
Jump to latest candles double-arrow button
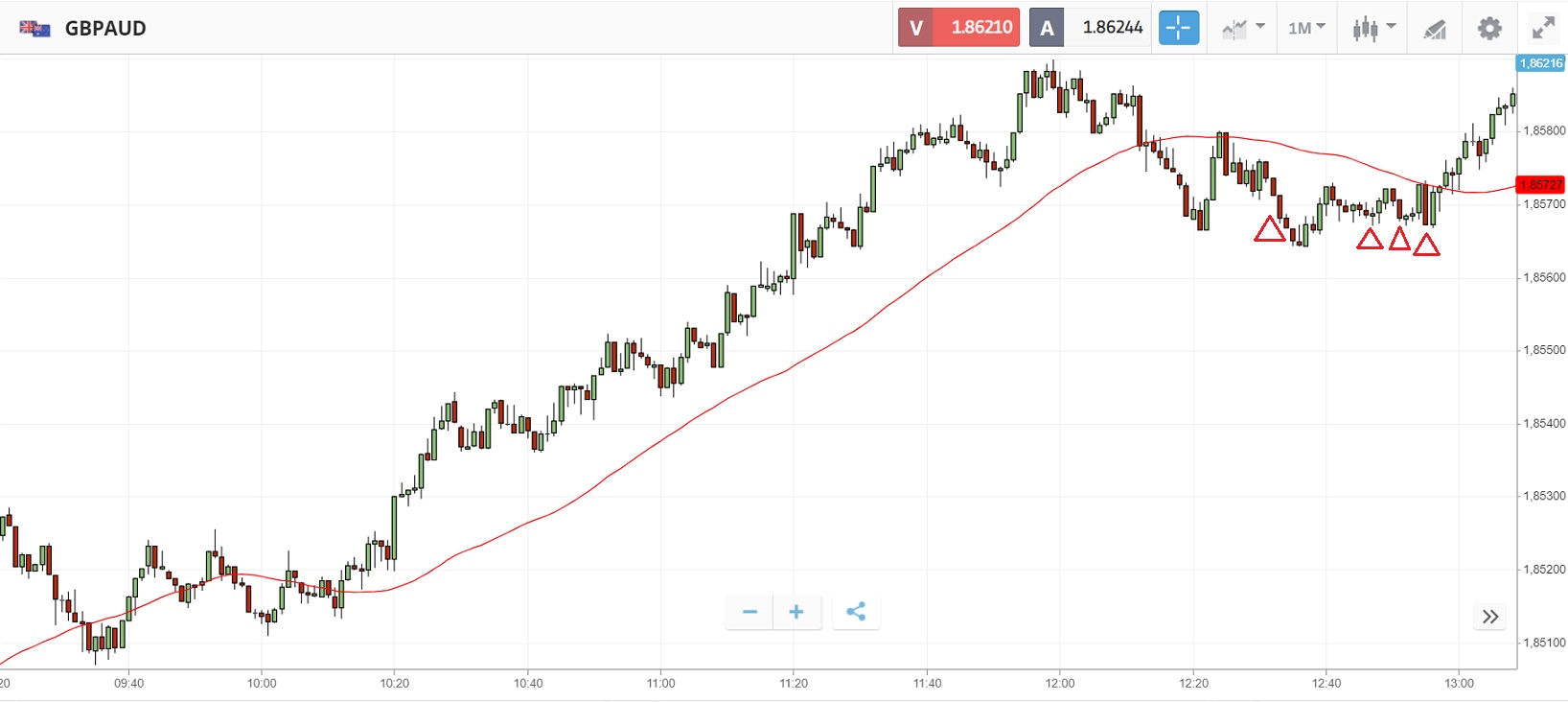(1490, 617)
